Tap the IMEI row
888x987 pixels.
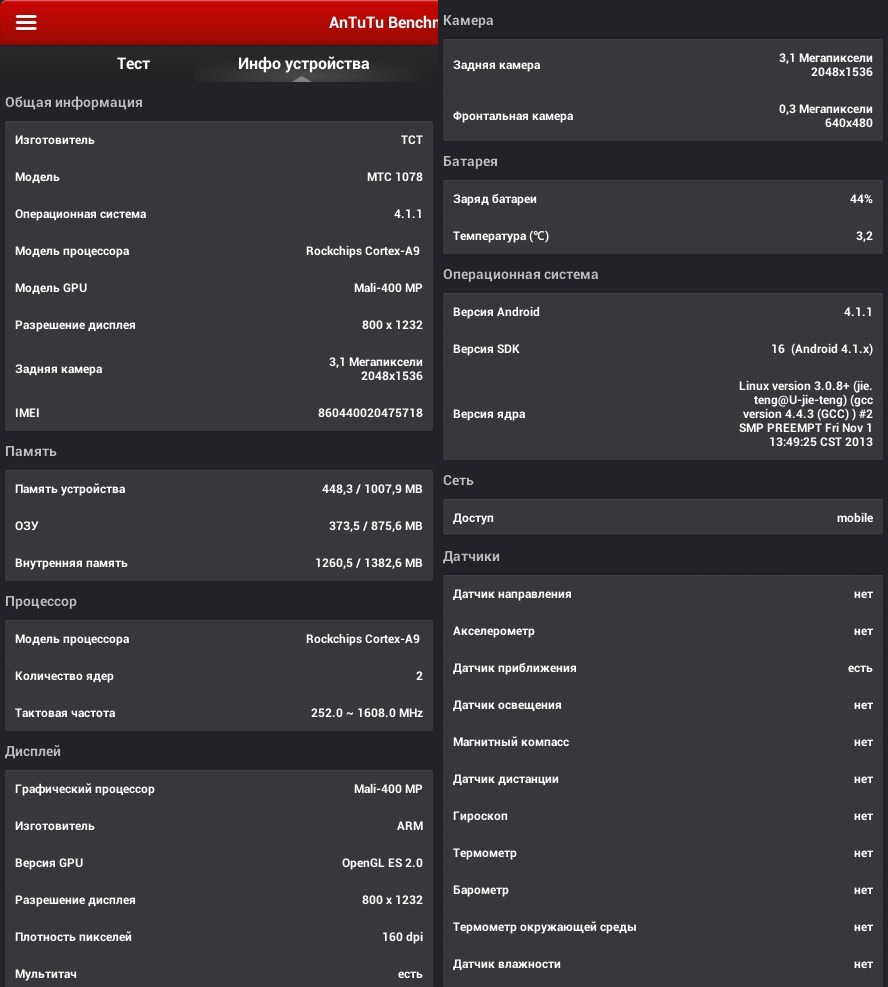point(218,413)
